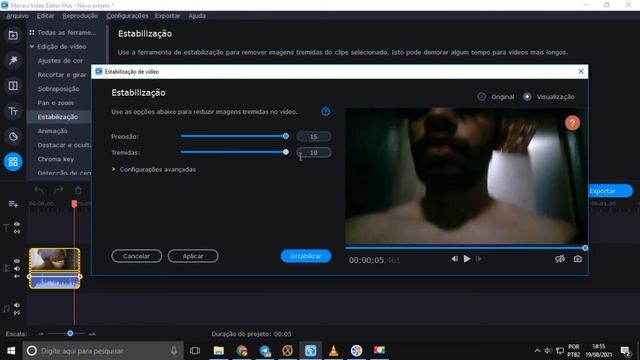Open Task View on taskbar
The width and height of the screenshot is (640, 360).
[x=195, y=351]
